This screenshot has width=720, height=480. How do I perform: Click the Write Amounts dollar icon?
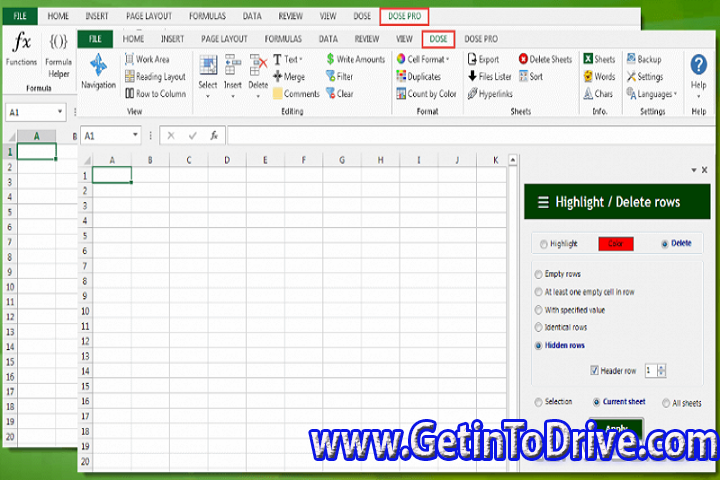pyautogui.click(x=330, y=59)
